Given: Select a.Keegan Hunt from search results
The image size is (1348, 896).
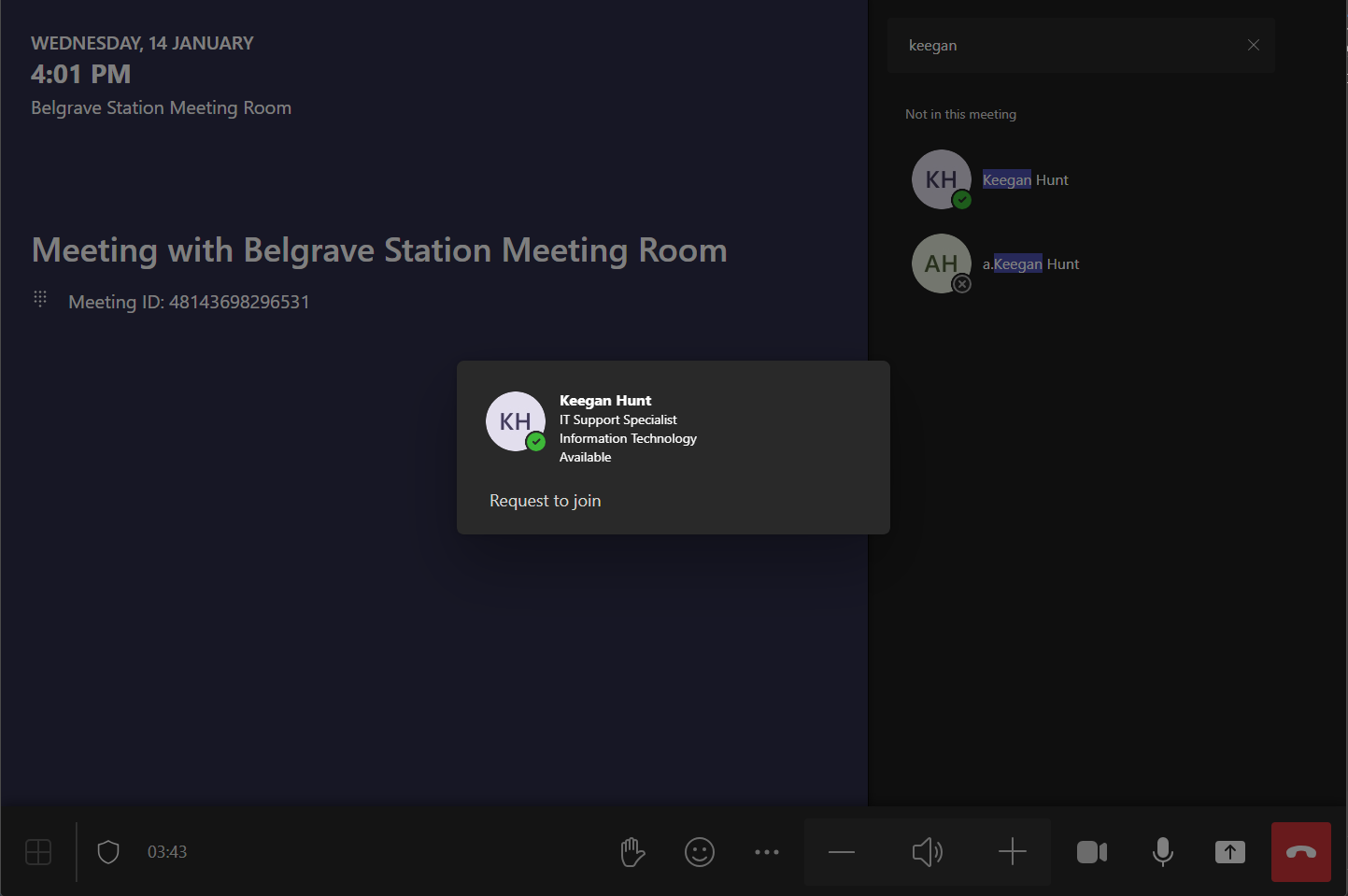Looking at the screenshot, I should pyautogui.click(x=1030, y=264).
